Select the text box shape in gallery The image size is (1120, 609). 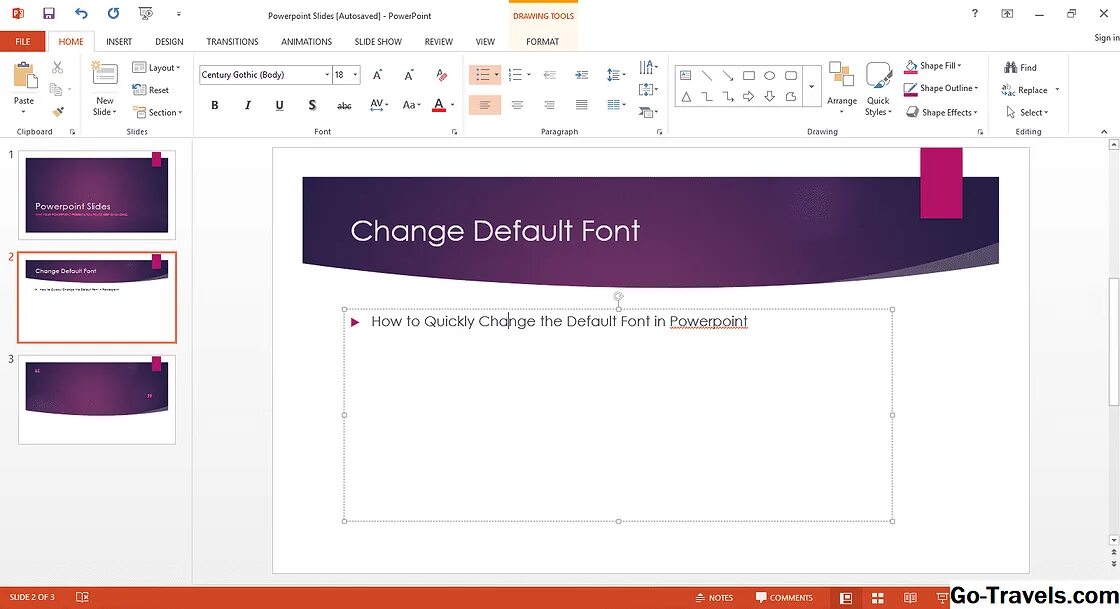pos(686,75)
